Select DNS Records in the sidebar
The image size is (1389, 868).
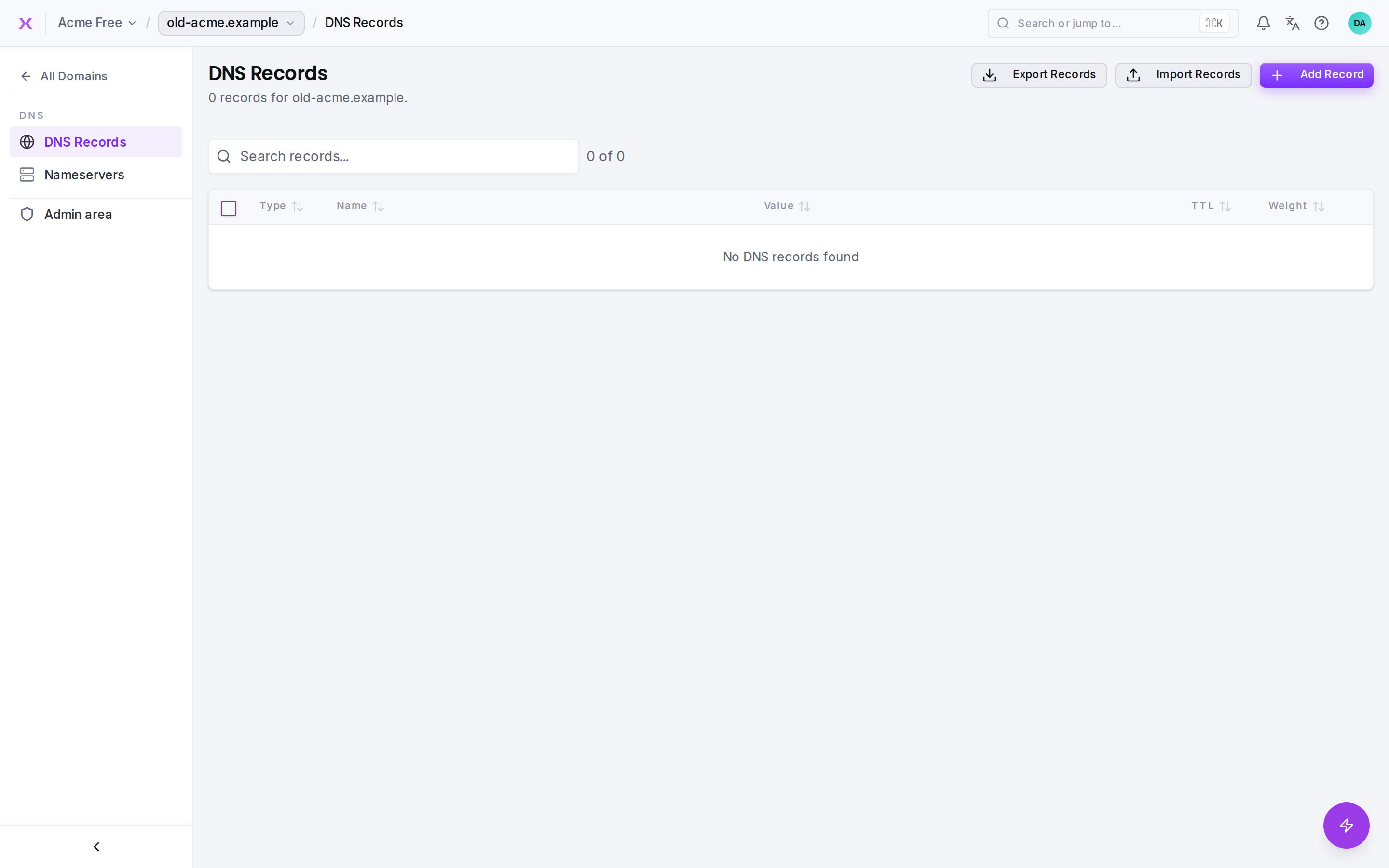tap(96, 142)
